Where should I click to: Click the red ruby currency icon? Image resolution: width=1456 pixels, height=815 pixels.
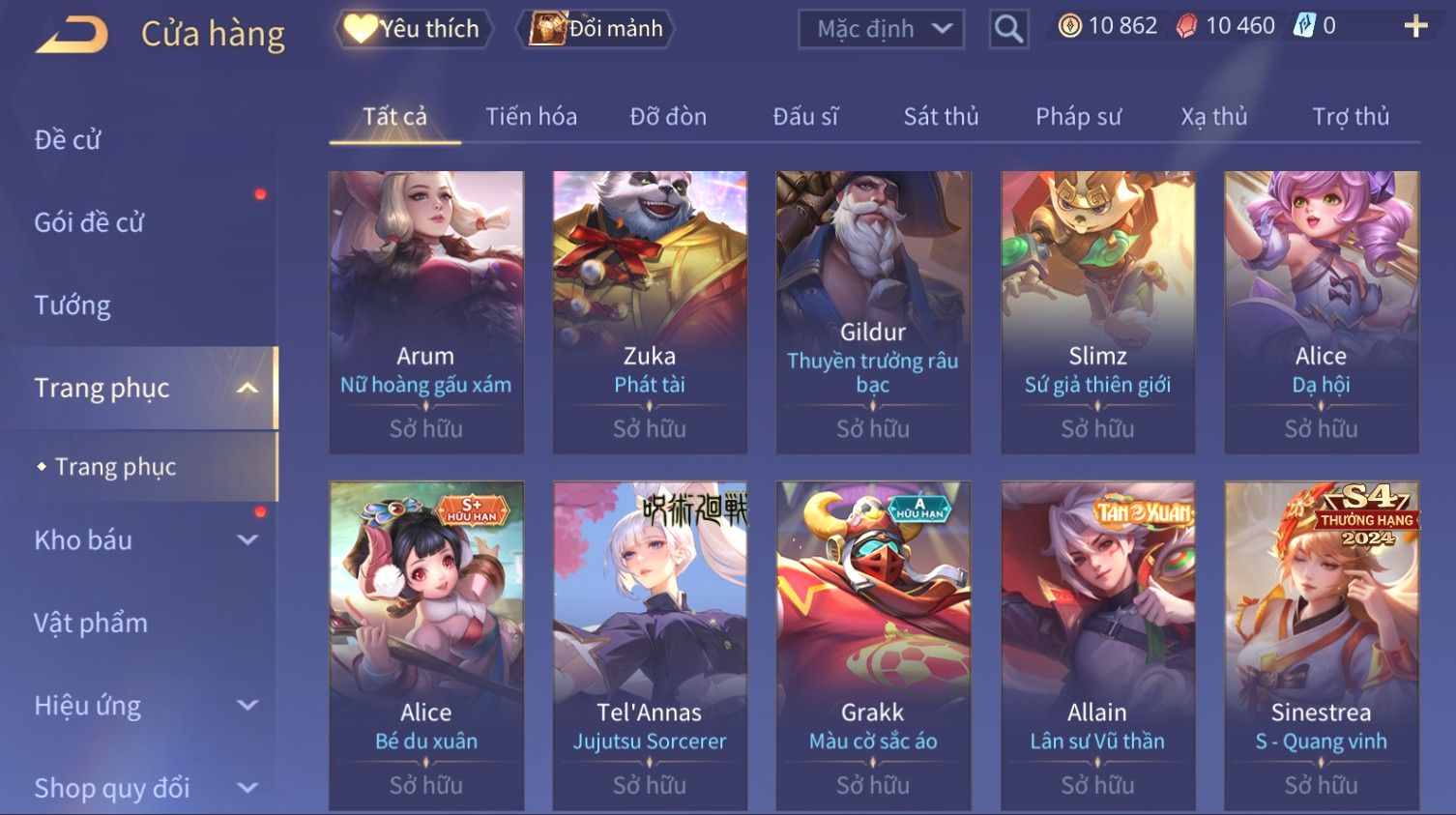click(x=1186, y=26)
